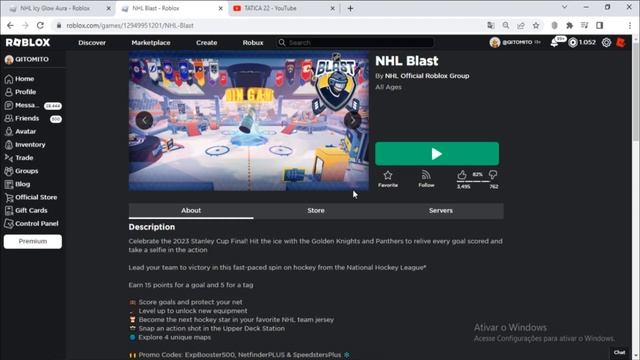The width and height of the screenshot is (640, 360).
Task: Switch to the Store tab
Action: [316, 211]
